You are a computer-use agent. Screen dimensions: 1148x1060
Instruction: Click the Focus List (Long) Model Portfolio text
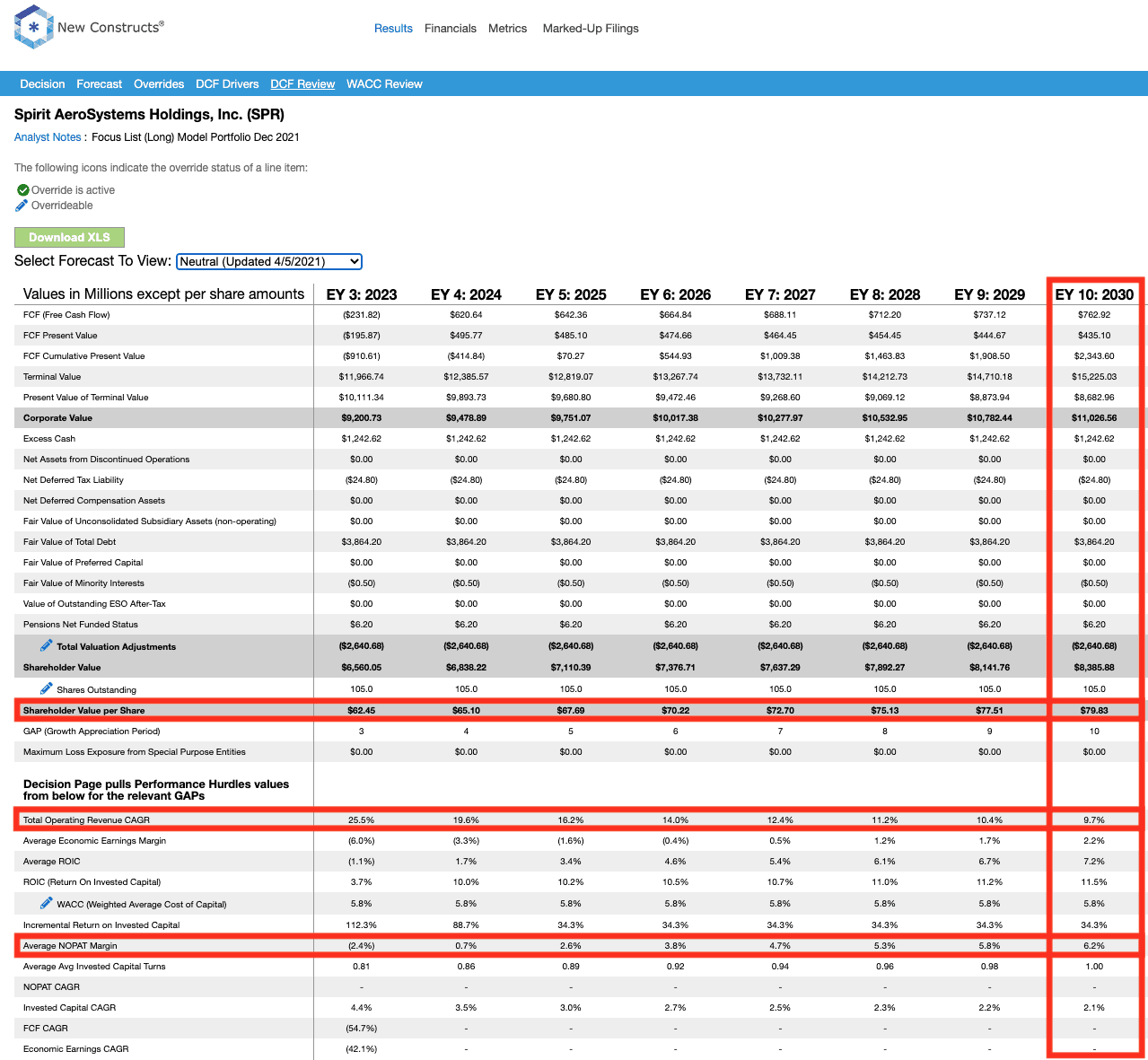[x=196, y=137]
